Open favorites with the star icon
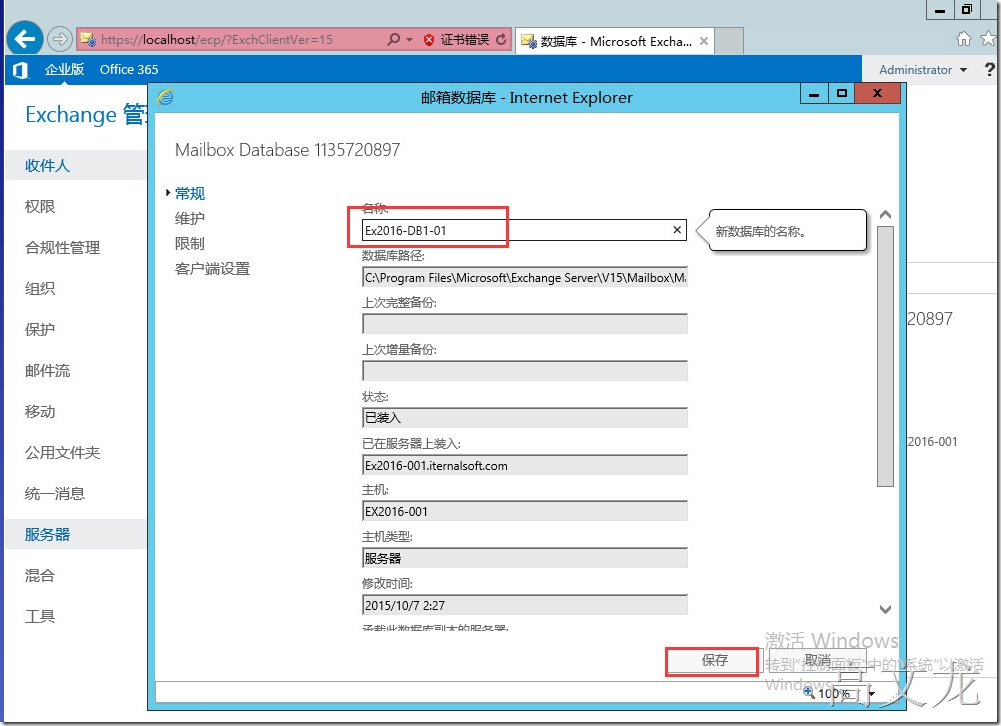Viewport: 1001px width, 726px height. [988, 39]
